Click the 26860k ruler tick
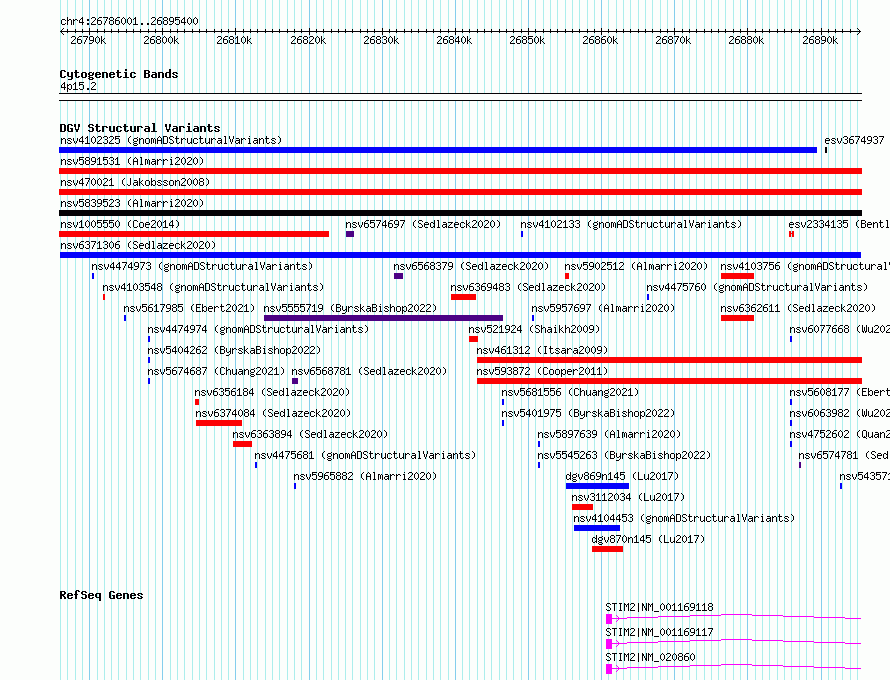This screenshot has width=890, height=680. (600, 40)
